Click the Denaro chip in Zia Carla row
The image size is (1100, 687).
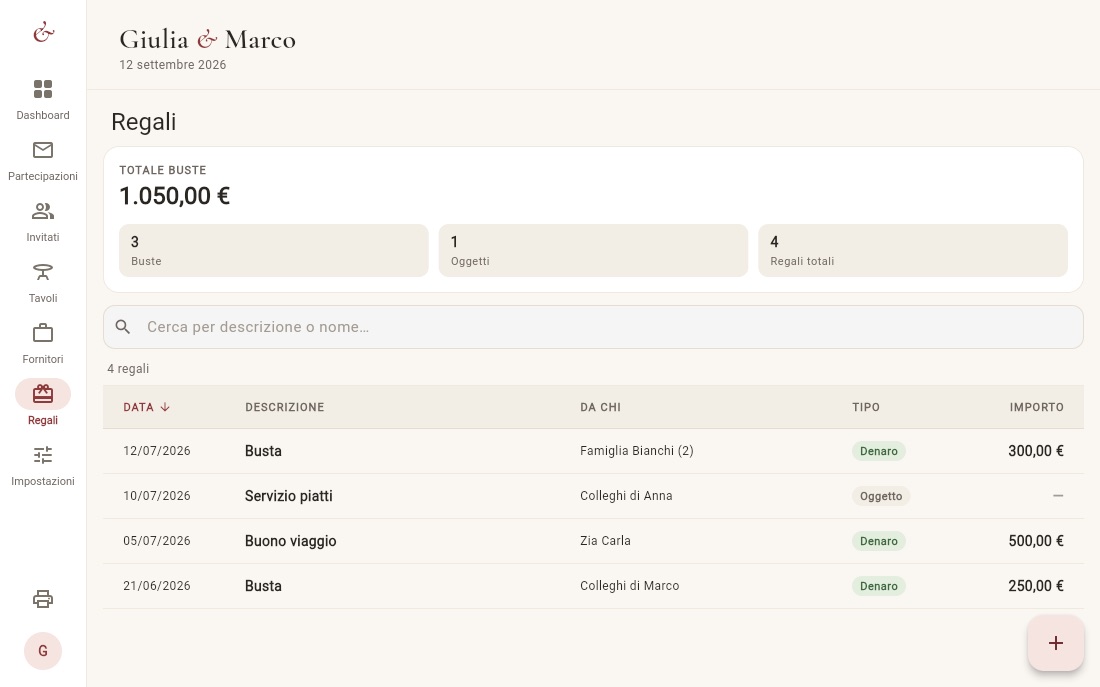879,541
